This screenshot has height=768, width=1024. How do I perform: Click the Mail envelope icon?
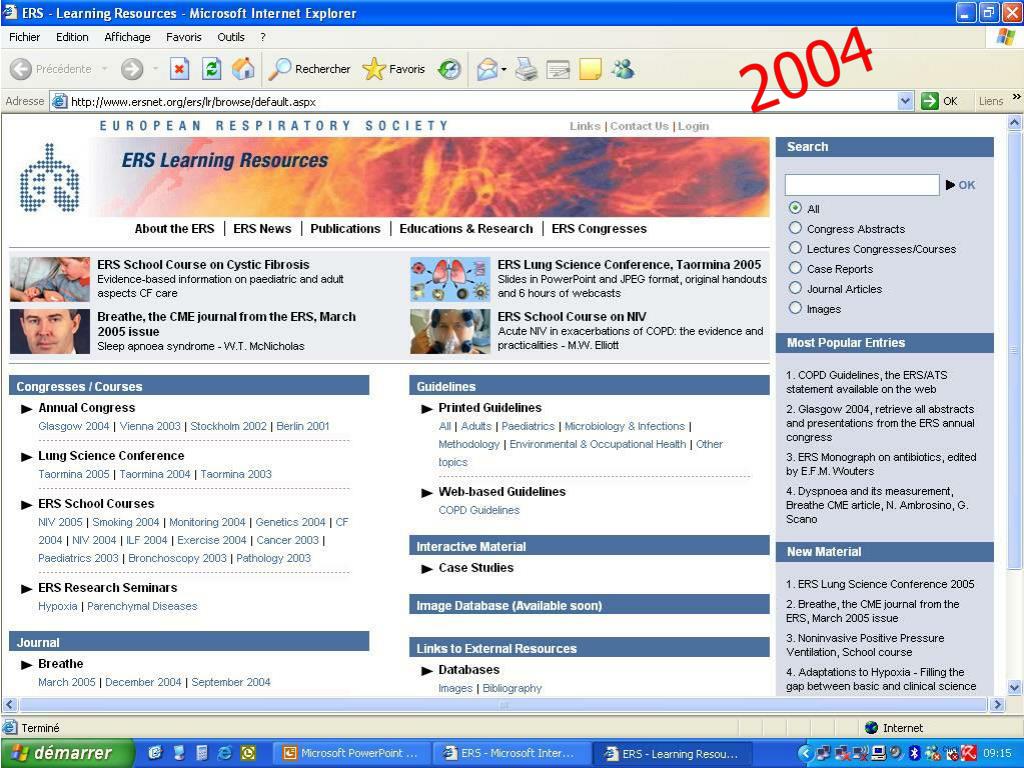click(487, 69)
